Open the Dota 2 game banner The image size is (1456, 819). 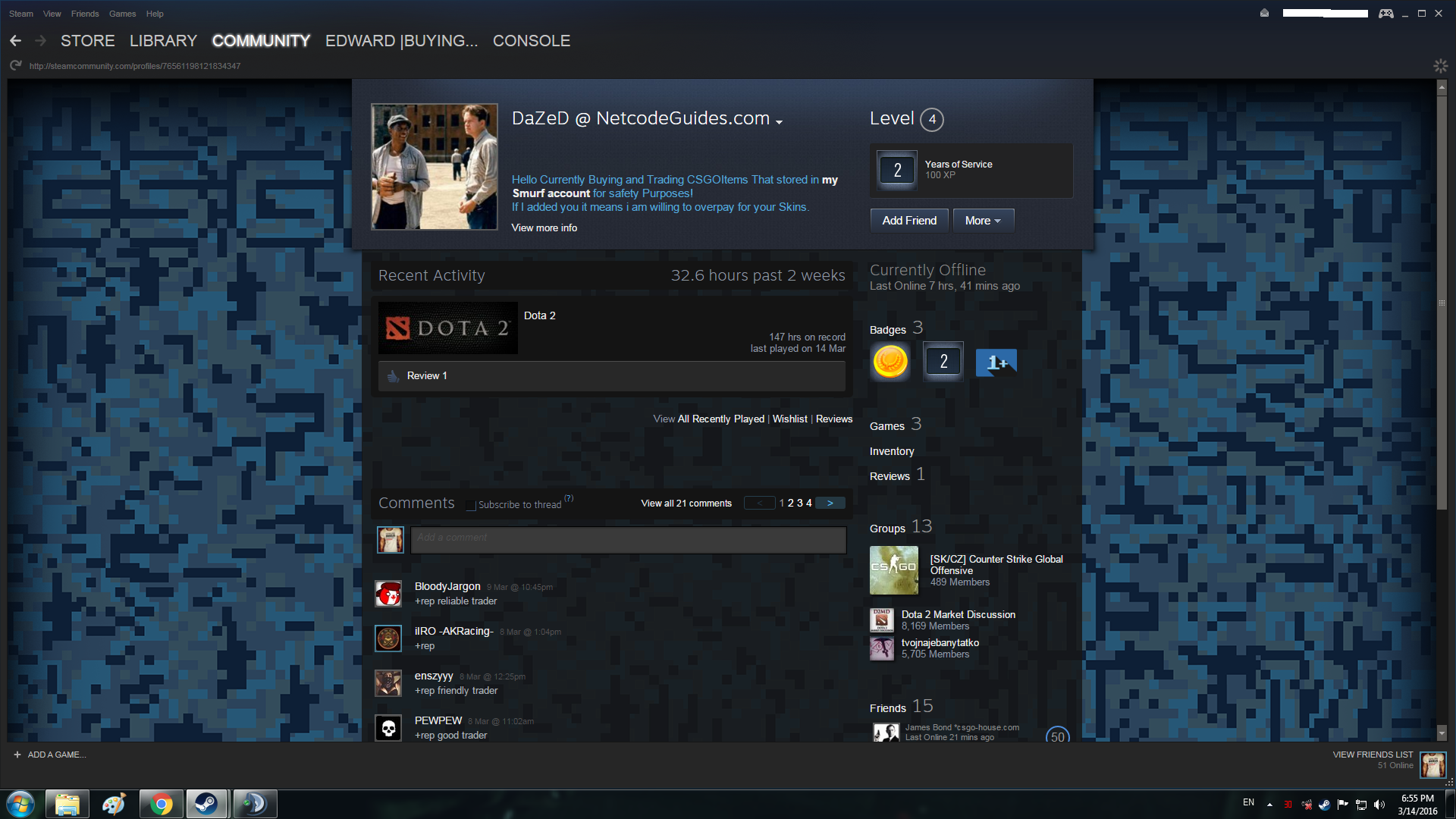point(447,328)
